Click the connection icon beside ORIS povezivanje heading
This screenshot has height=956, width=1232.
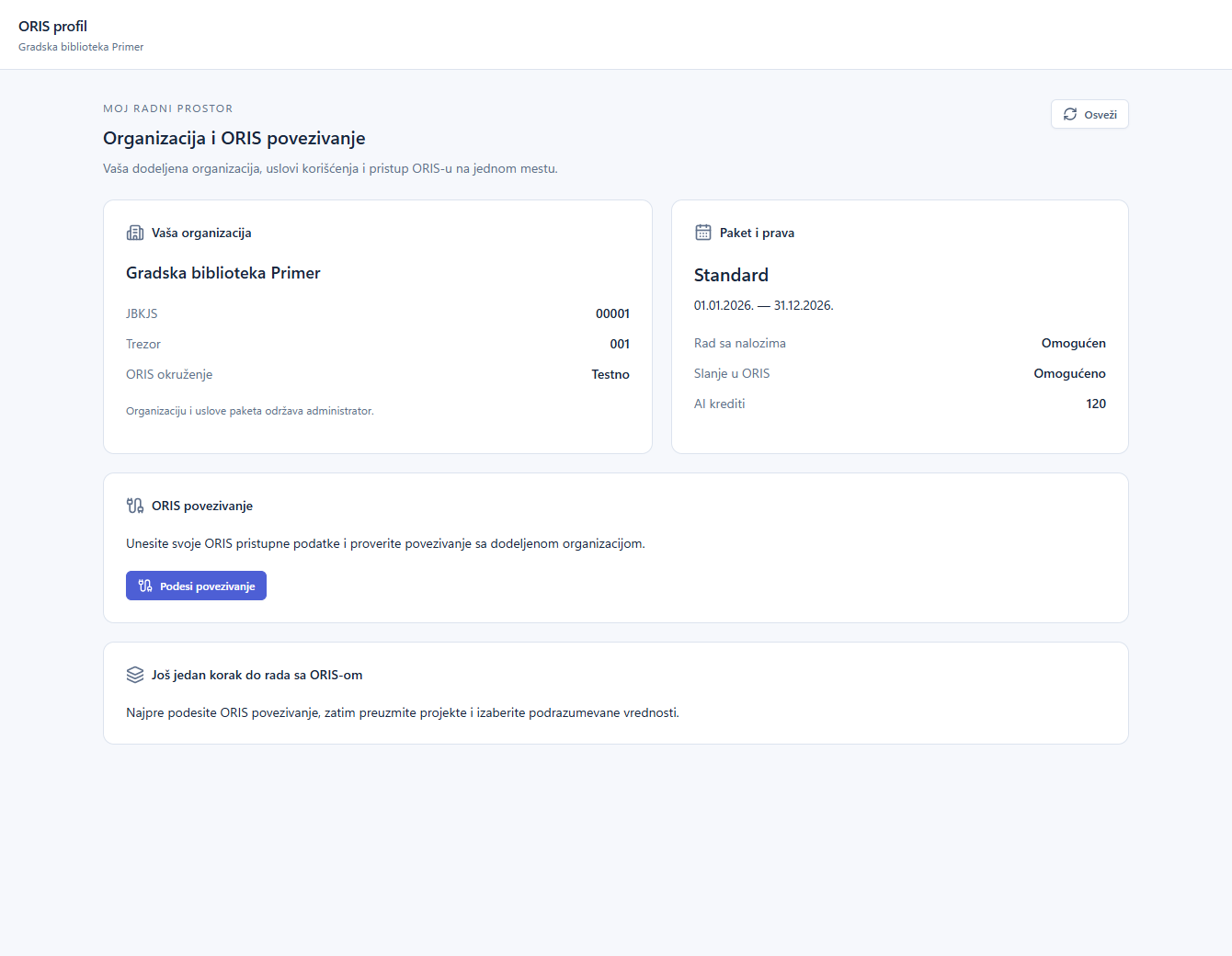(x=135, y=506)
